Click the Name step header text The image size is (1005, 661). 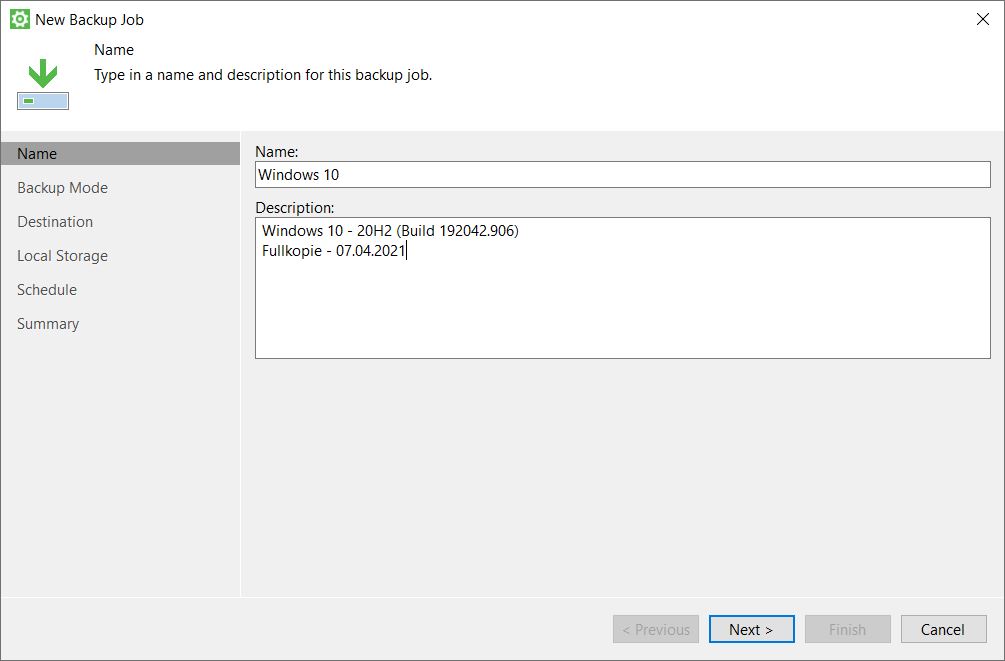(x=113, y=49)
